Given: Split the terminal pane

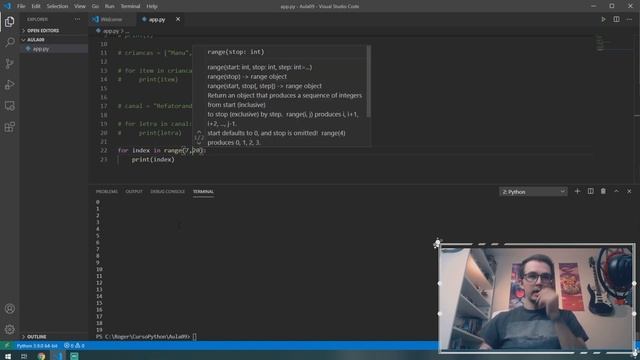Looking at the screenshot, I should (591, 191).
